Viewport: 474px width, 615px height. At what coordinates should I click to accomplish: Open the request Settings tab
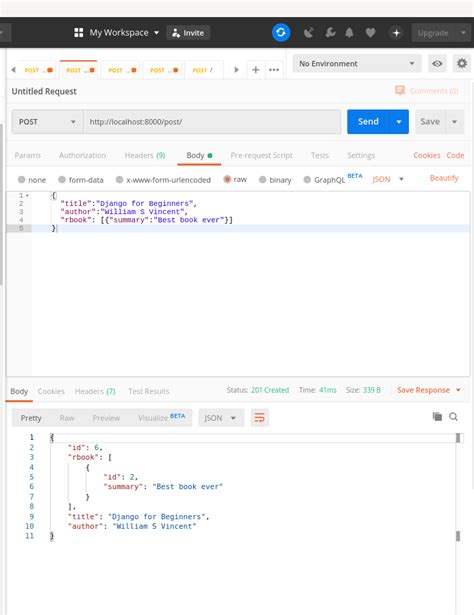[361, 155]
